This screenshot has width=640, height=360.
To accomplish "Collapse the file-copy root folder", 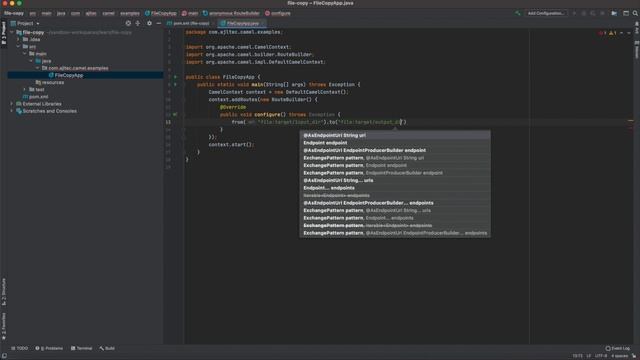I will [x=12, y=32].
